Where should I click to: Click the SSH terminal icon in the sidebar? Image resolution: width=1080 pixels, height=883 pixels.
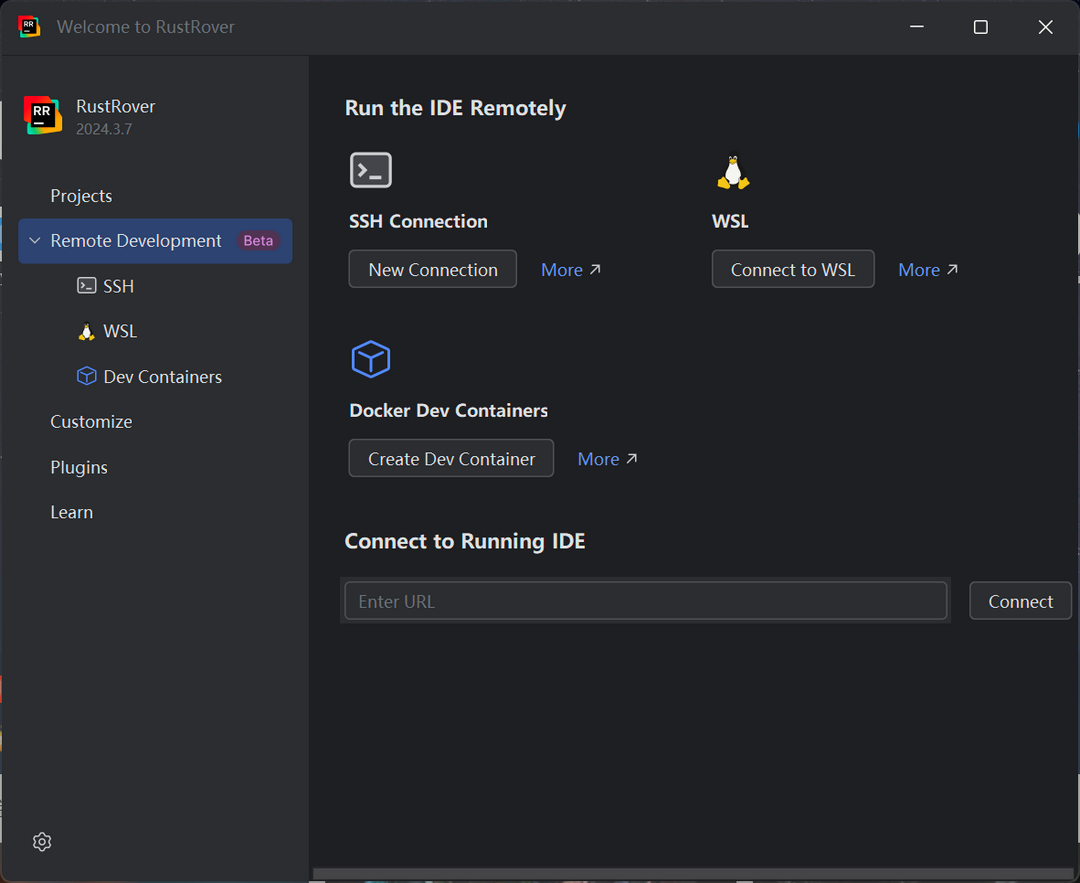tap(87, 286)
